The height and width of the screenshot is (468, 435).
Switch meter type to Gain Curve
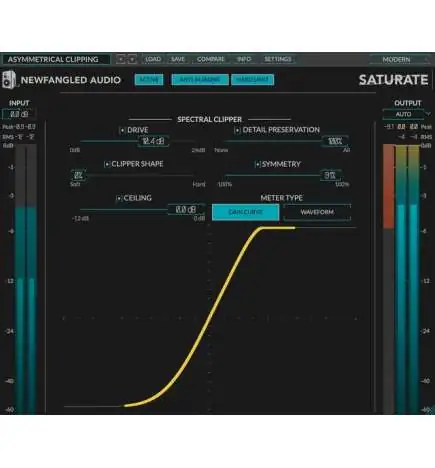coord(245,212)
